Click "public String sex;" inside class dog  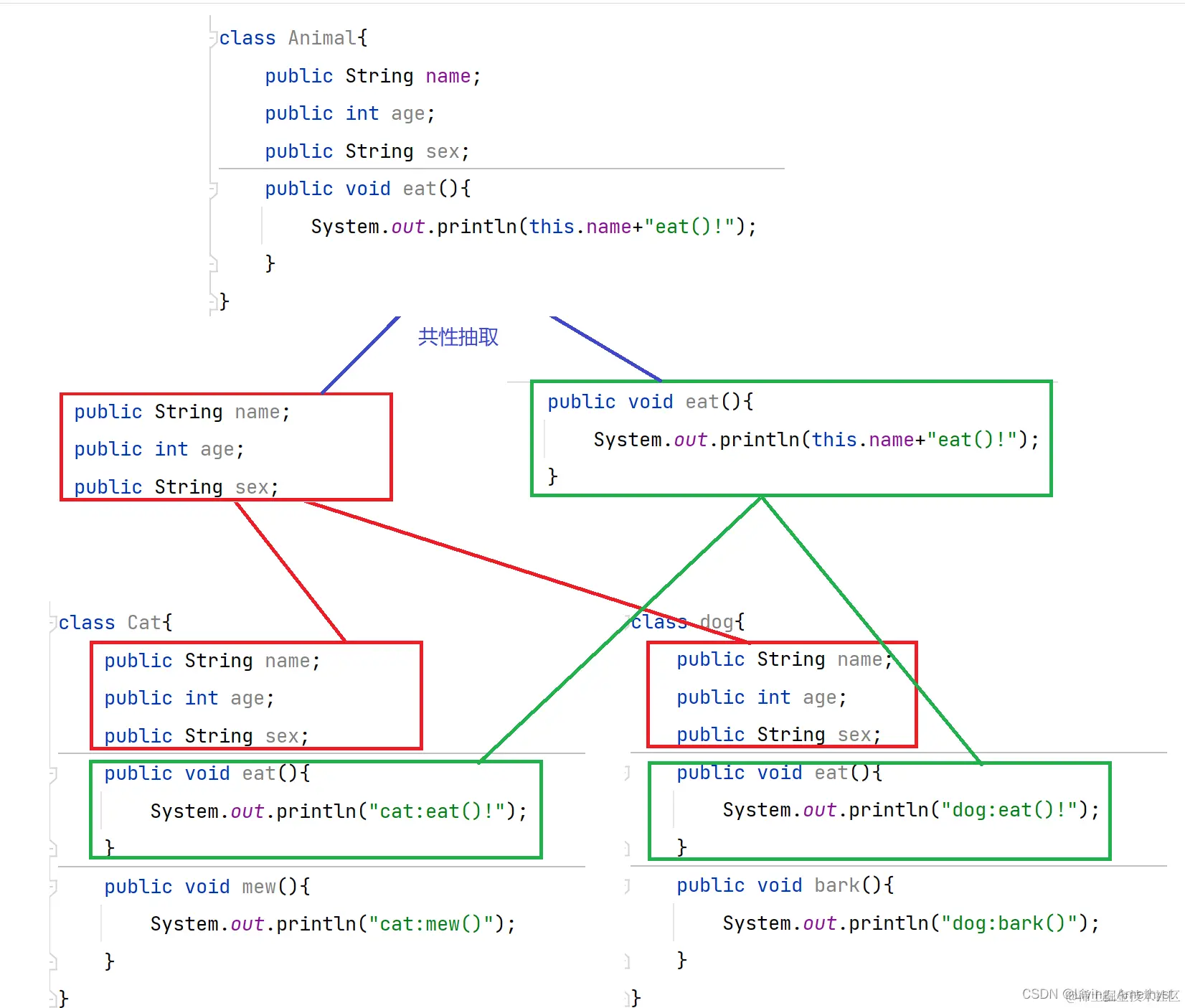[x=779, y=735]
